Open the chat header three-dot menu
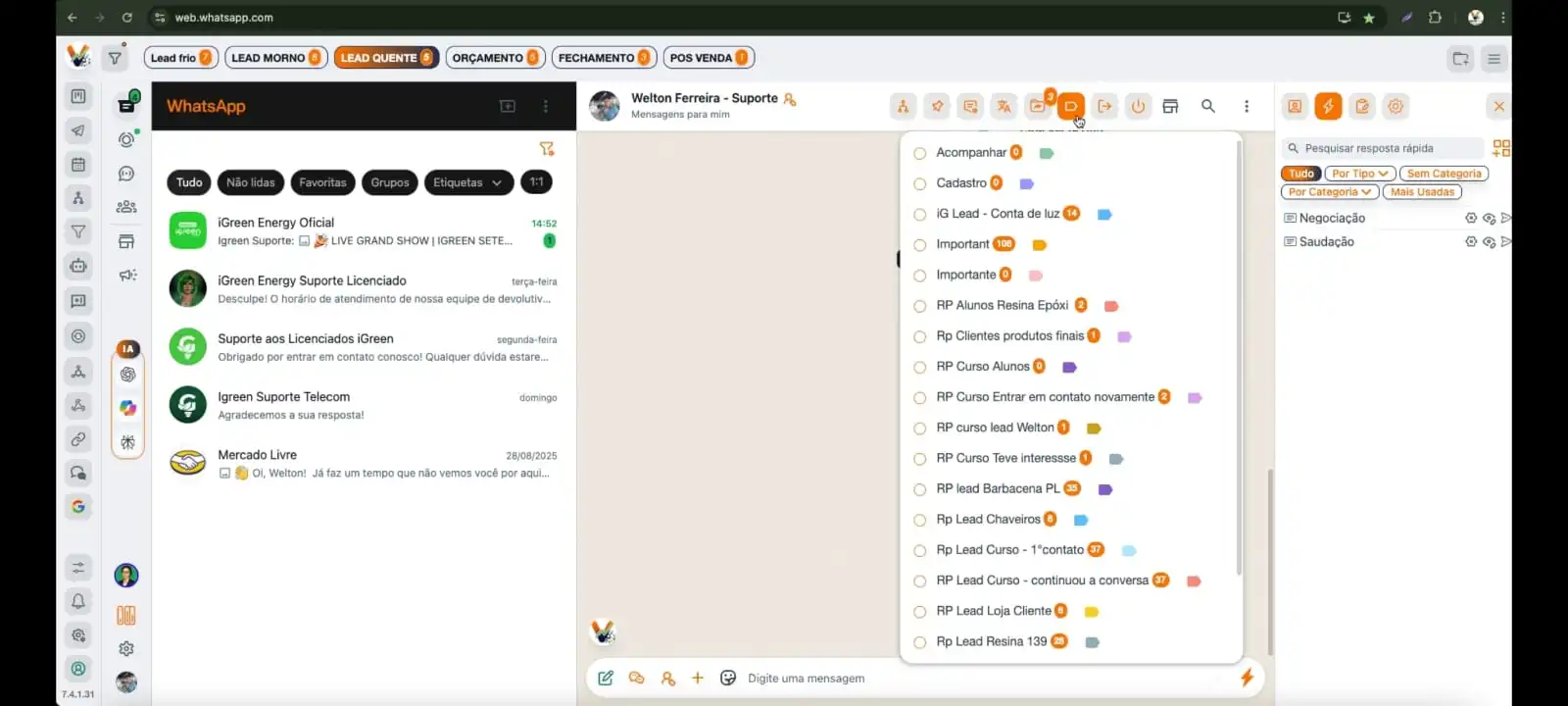Image resolution: width=1568 pixels, height=706 pixels. [x=1247, y=106]
